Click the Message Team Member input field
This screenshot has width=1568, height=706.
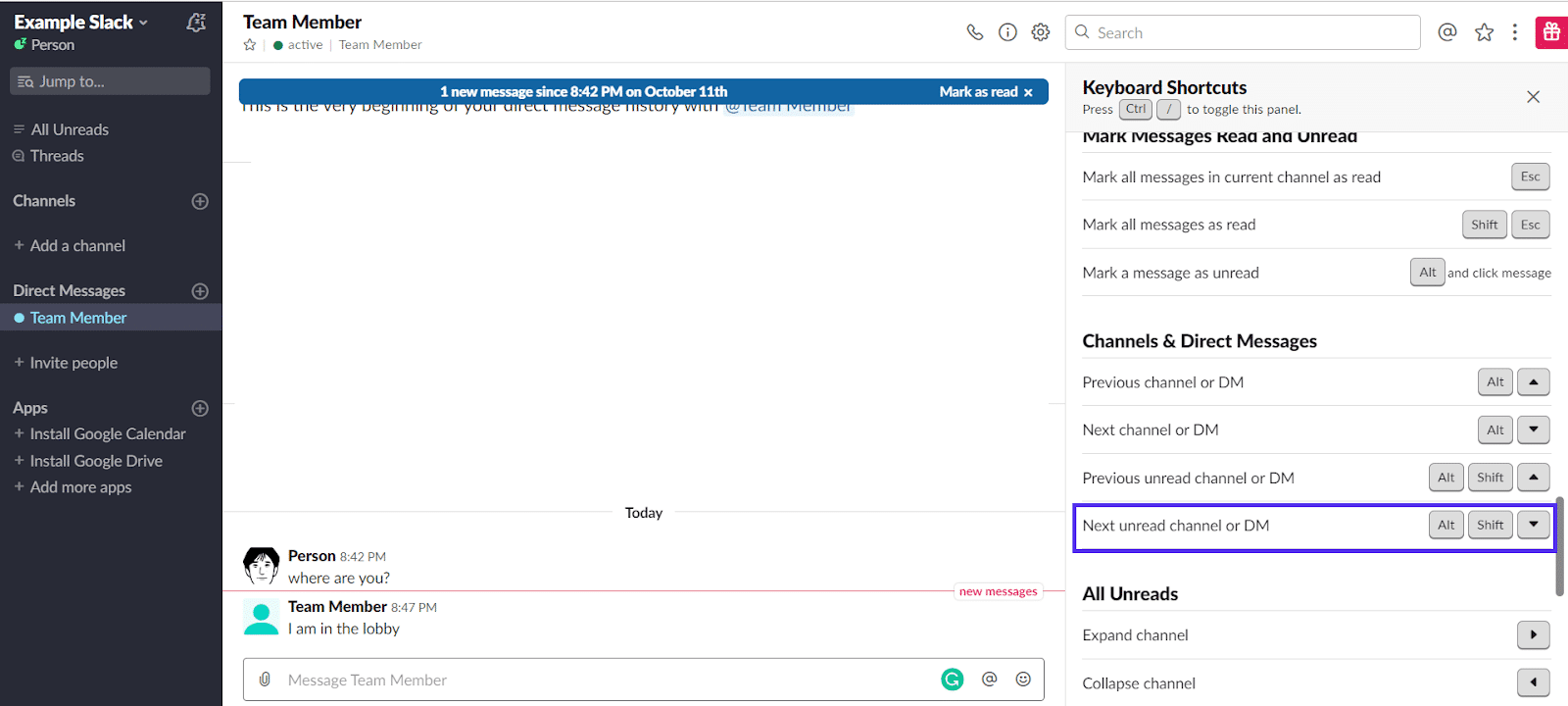coord(608,680)
